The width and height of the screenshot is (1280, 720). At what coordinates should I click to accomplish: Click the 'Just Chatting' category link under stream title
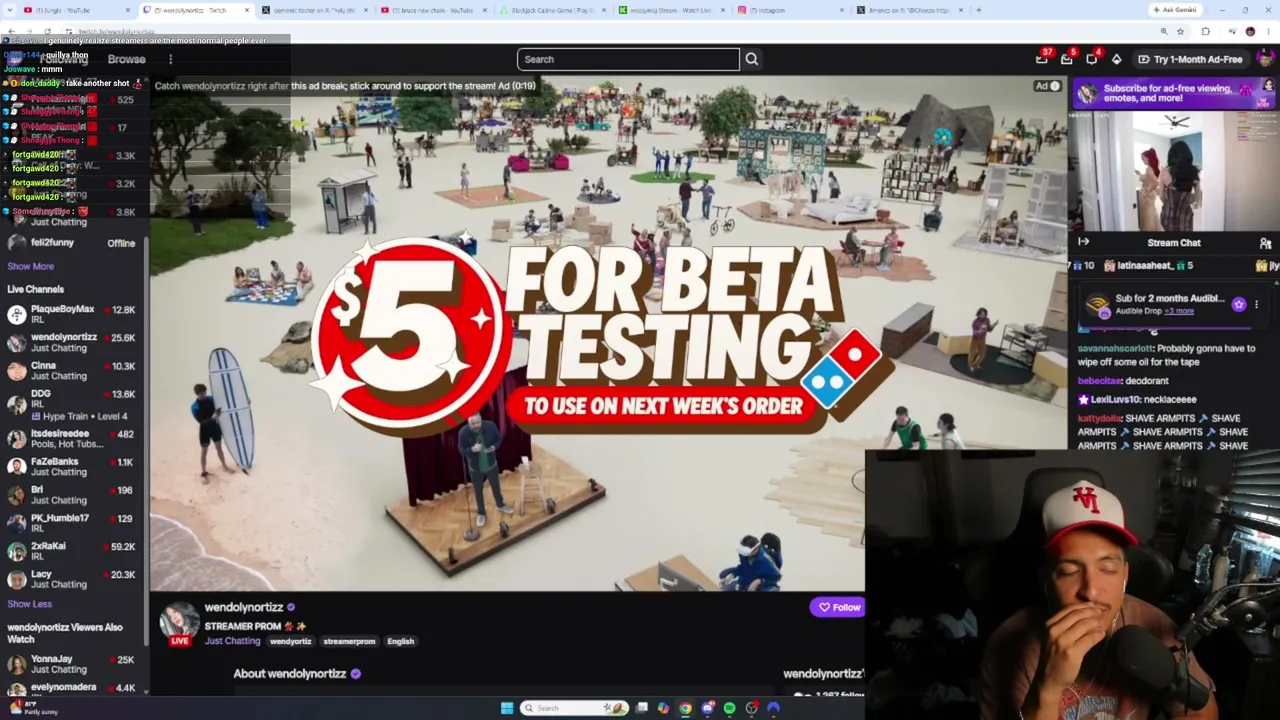click(x=232, y=641)
